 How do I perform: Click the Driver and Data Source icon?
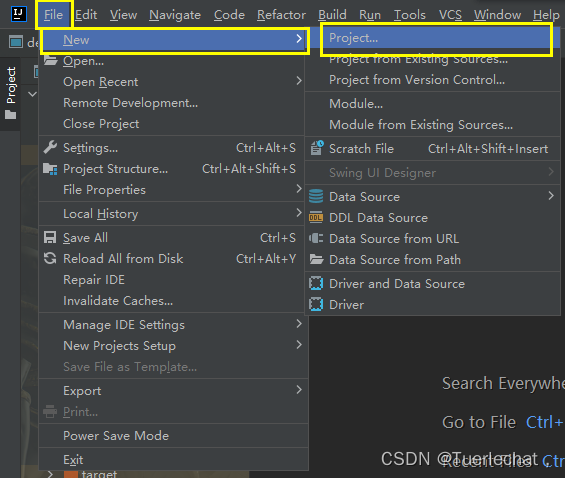(316, 283)
